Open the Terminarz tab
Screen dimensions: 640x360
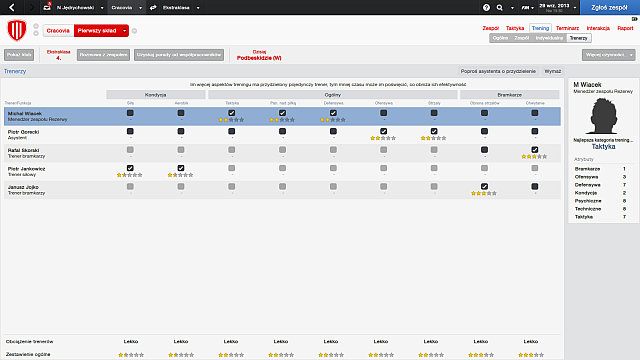[567, 28]
